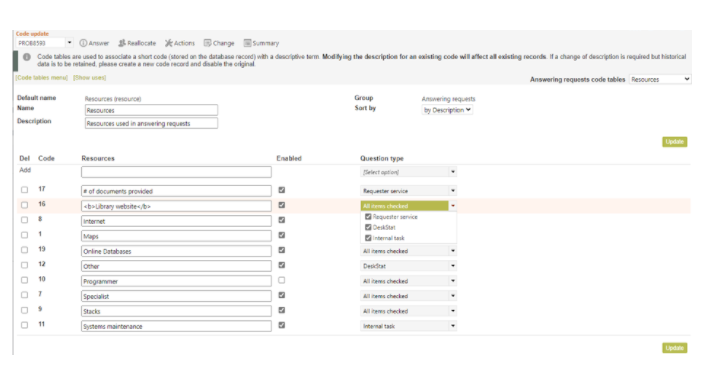Open the Sort by Description dropdown
Image resolution: width=723 pixels, height=379 pixels.
(447, 110)
